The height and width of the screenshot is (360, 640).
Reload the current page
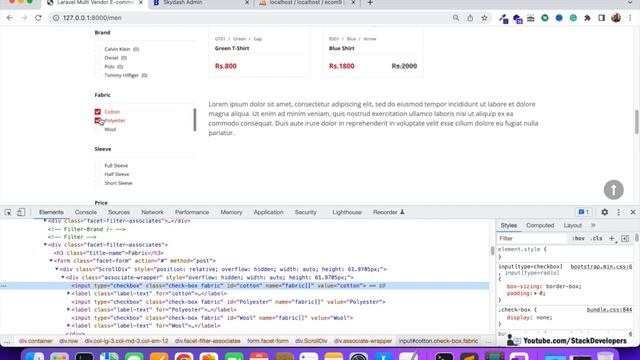38,18
